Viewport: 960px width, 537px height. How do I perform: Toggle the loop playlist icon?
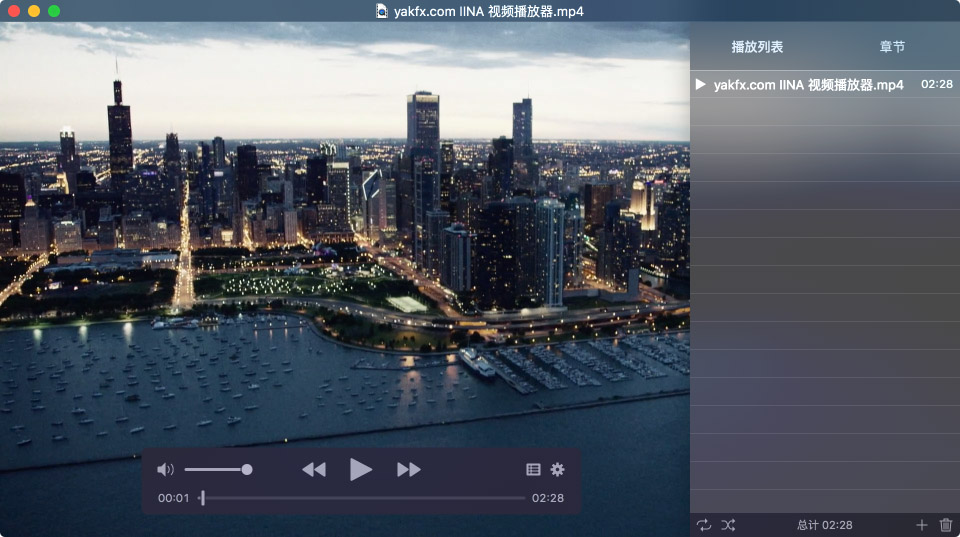(x=703, y=525)
